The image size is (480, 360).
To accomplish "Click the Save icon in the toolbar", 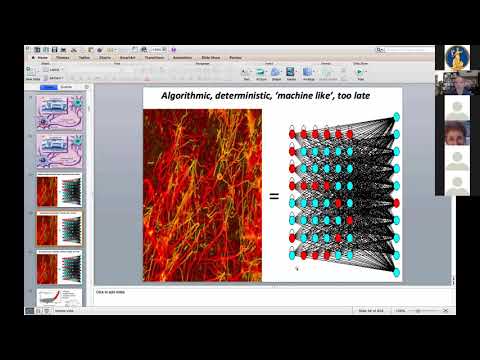I will (x=54, y=50).
